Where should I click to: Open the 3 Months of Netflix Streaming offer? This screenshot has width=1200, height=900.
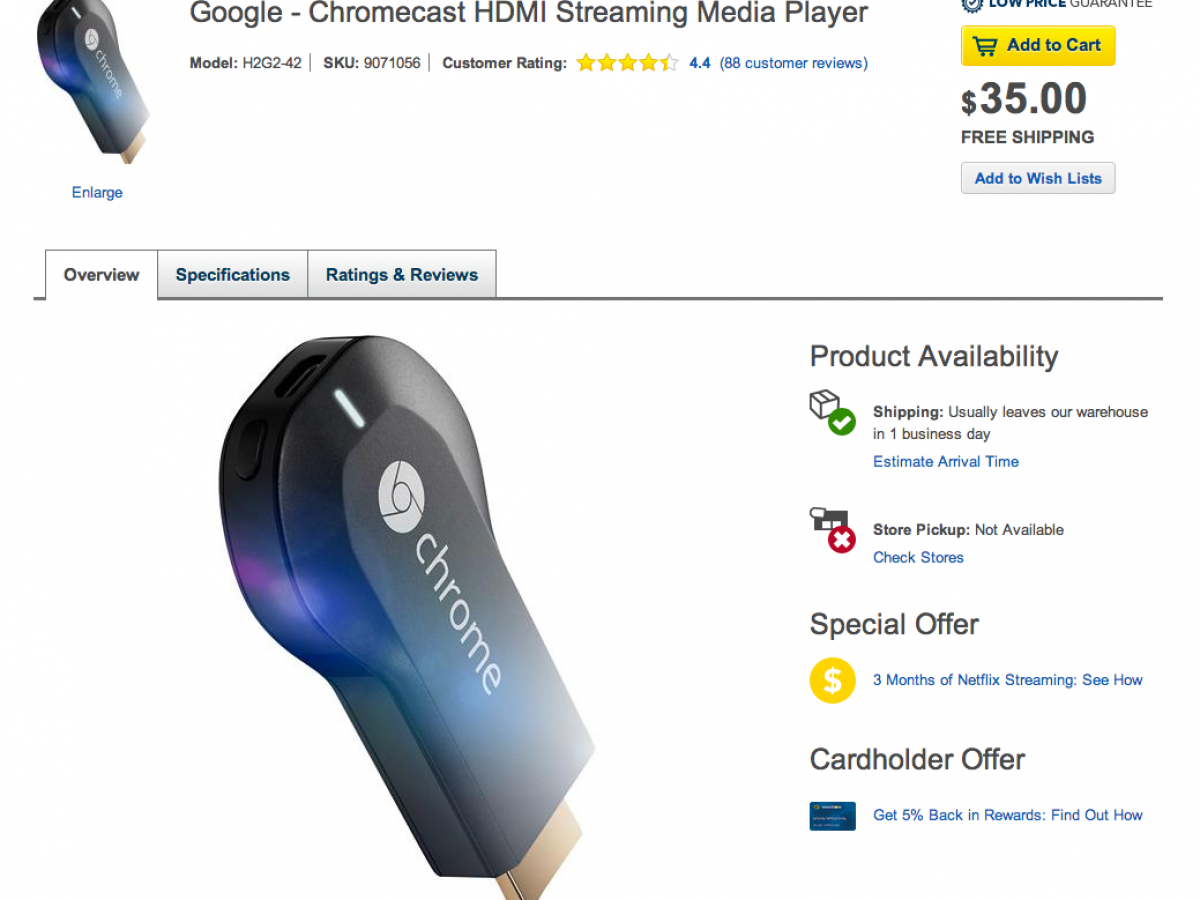(1007, 680)
